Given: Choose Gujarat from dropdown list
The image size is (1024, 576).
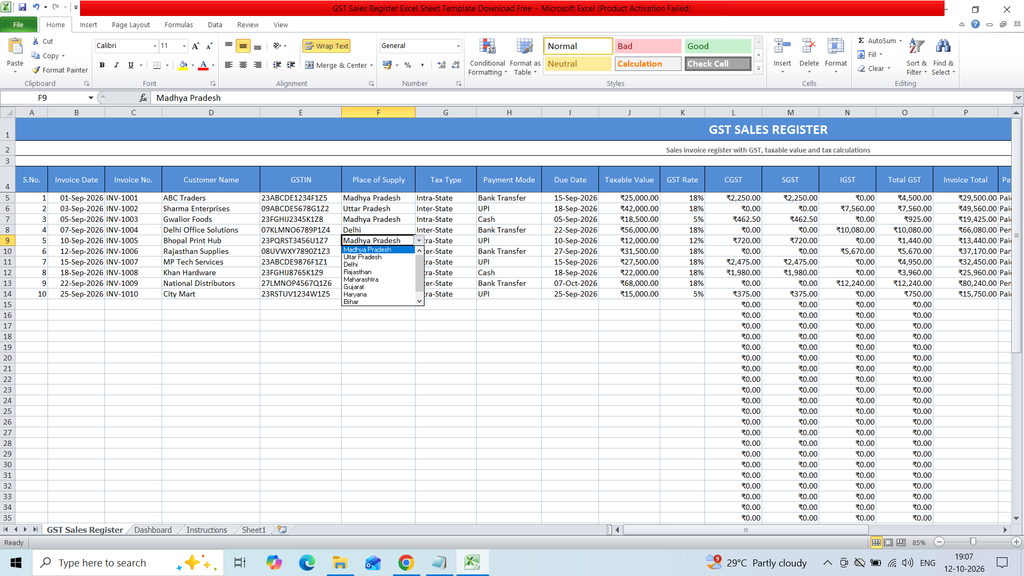Looking at the screenshot, I should 354,287.
